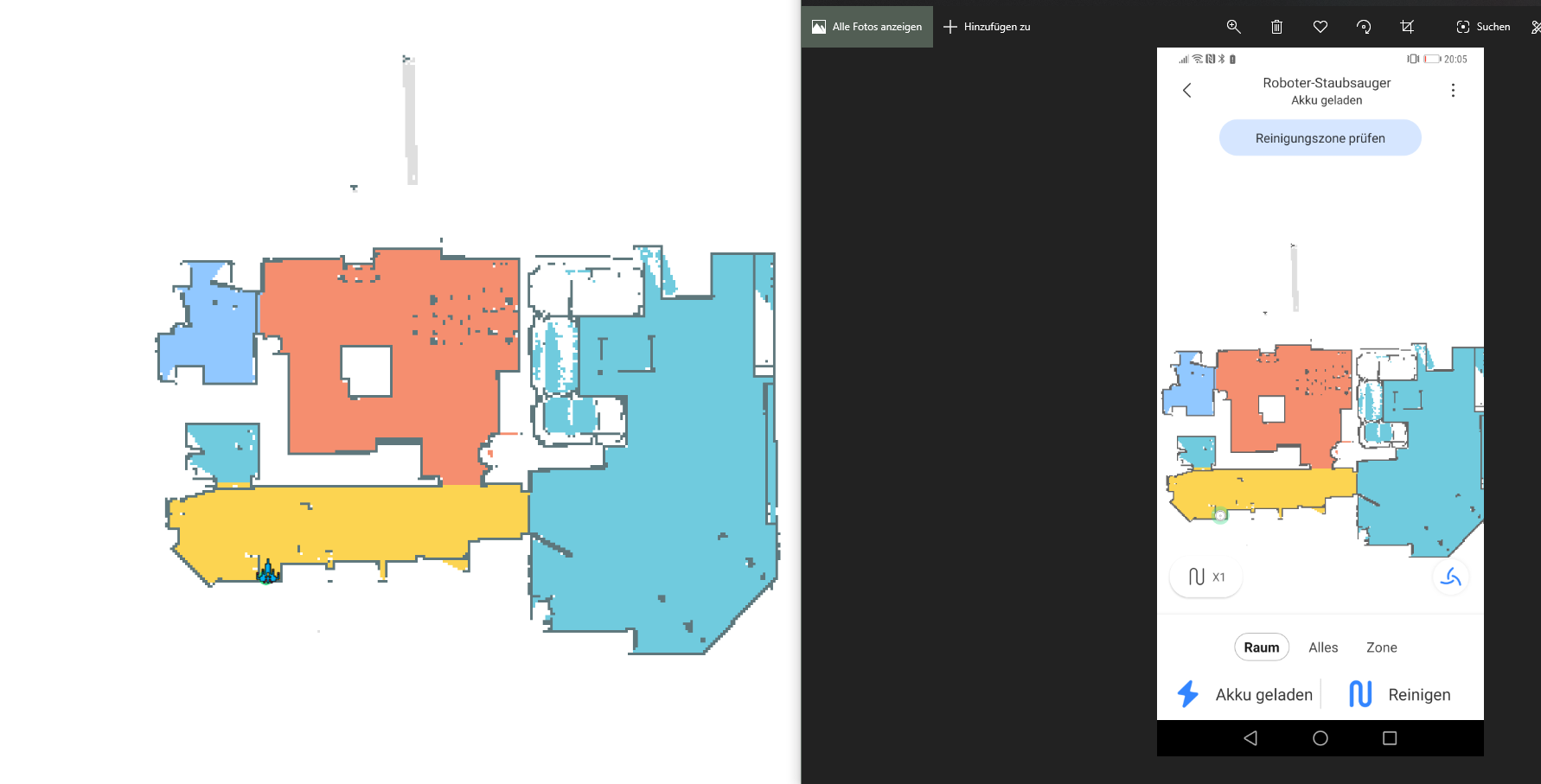1541x784 pixels.
Task: Select the Alles tab
Action: pyautogui.click(x=1323, y=647)
